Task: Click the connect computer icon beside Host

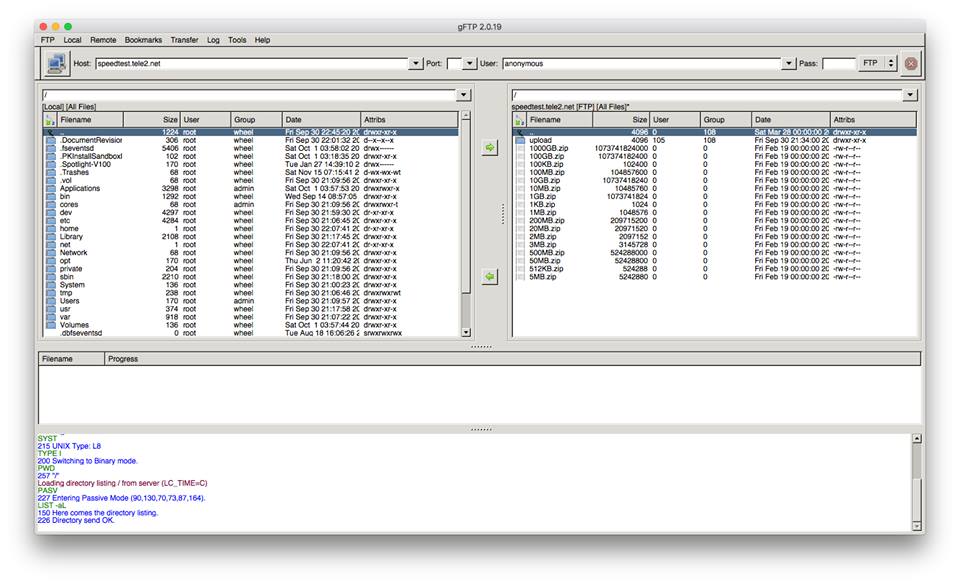Action: 56,63
